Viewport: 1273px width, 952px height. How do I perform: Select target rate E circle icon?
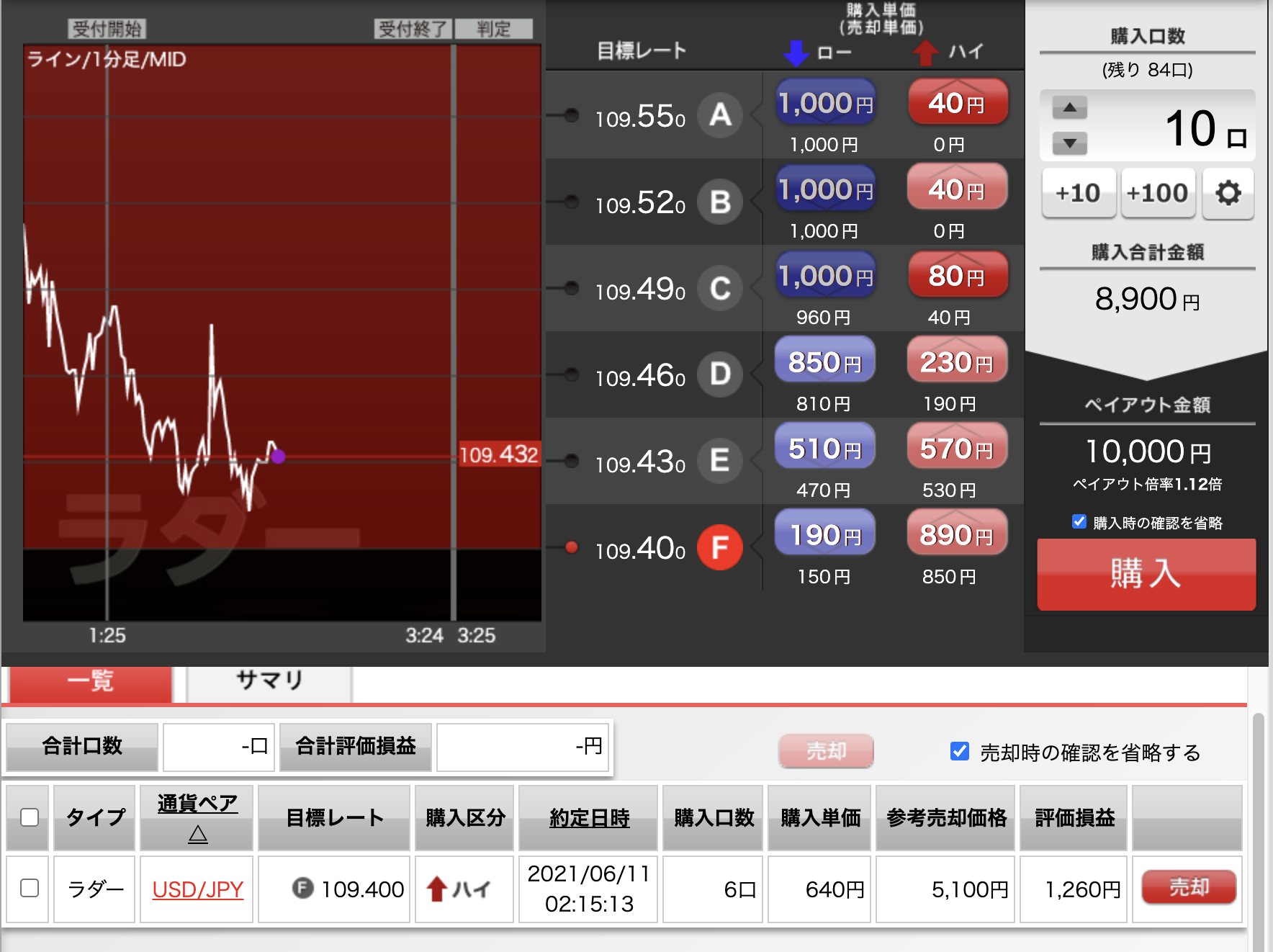point(720,461)
